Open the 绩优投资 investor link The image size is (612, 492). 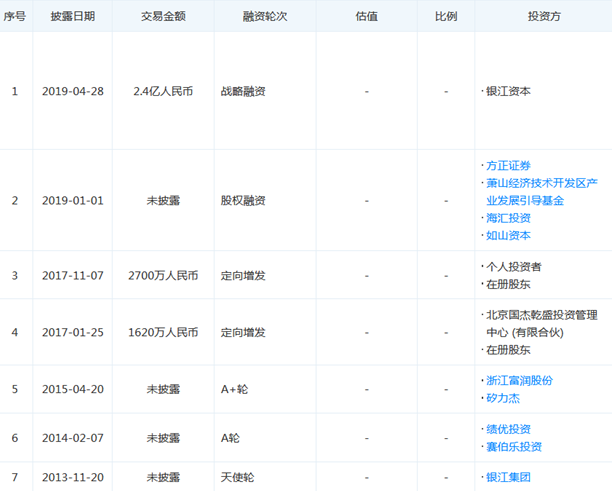pos(508,430)
